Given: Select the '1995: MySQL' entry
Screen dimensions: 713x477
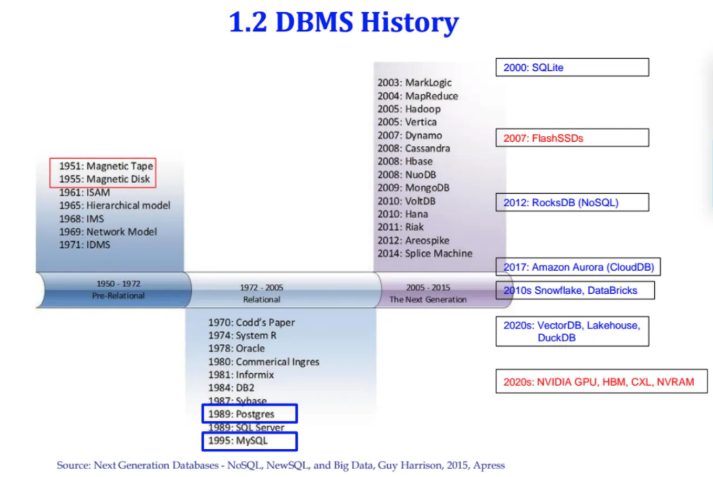Looking at the screenshot, I should point(250,441).
